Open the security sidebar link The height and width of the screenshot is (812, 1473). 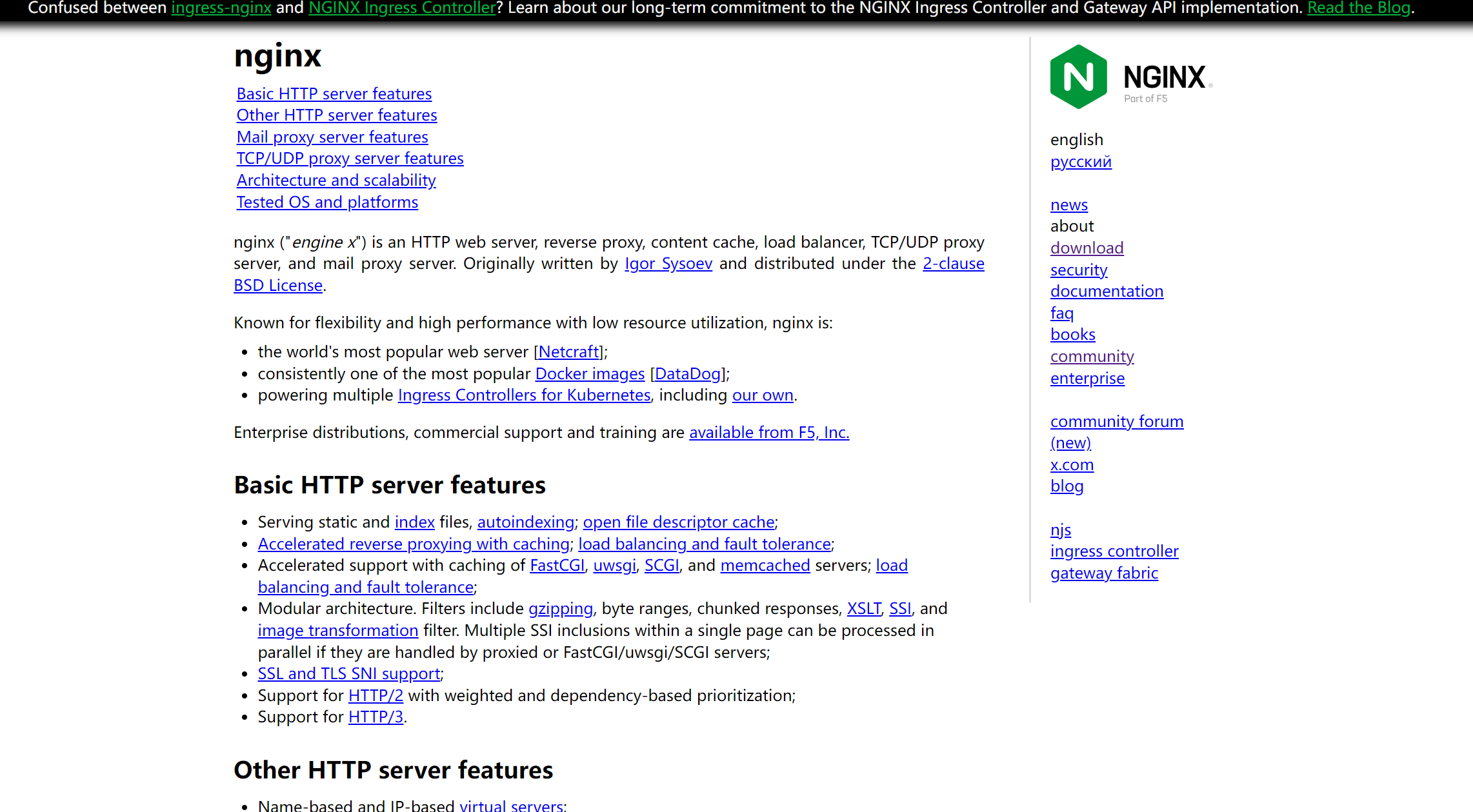coord(1078,270)
